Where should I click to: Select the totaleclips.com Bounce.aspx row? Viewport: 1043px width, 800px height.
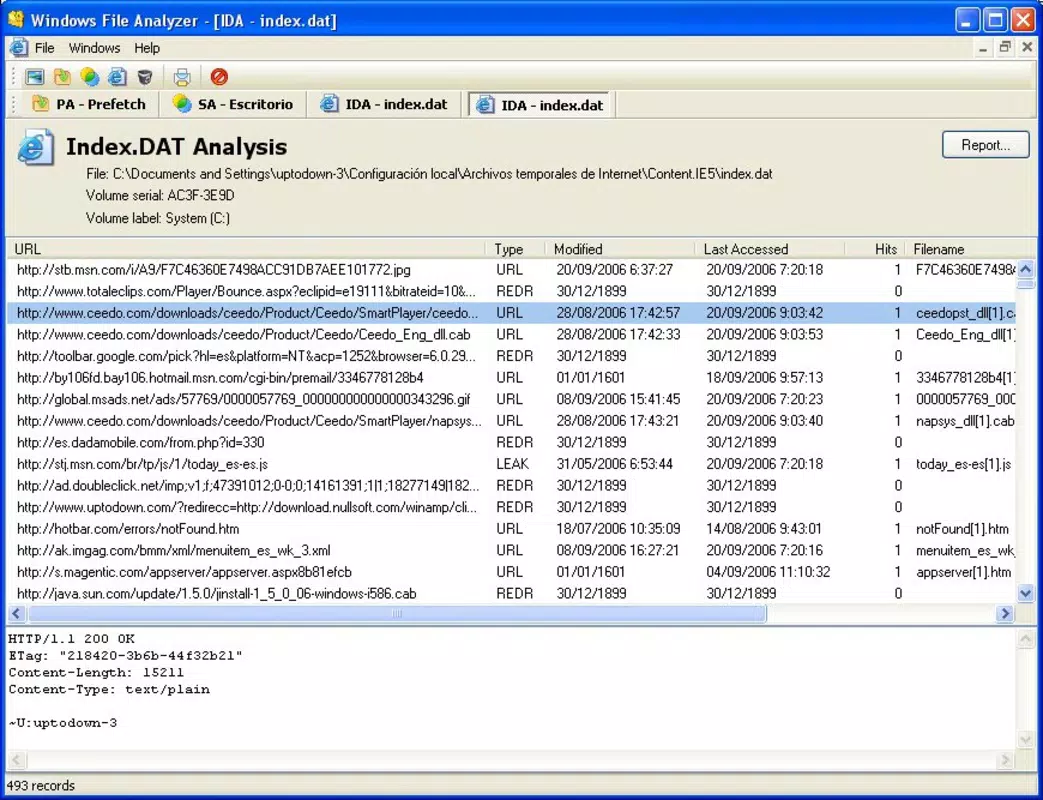pos(511,291)
